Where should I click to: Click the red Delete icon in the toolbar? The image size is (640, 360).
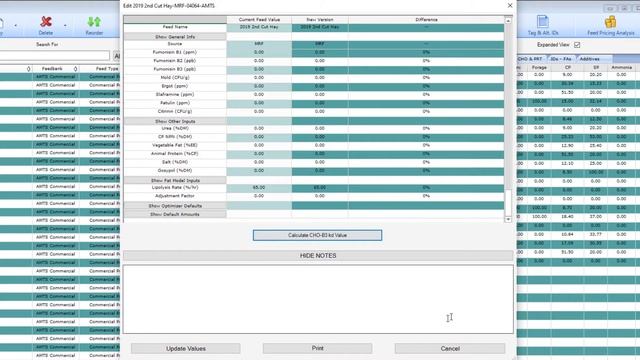[46, 22]
